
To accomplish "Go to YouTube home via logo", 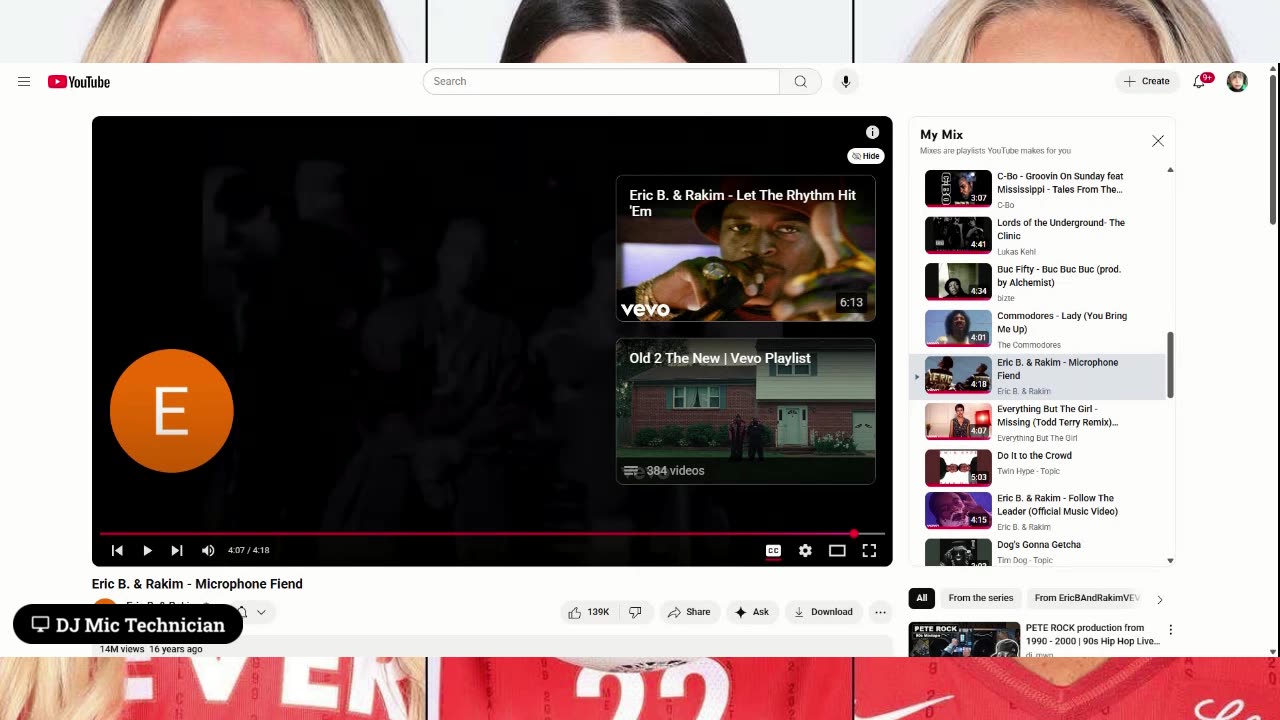I will [79, 82].
